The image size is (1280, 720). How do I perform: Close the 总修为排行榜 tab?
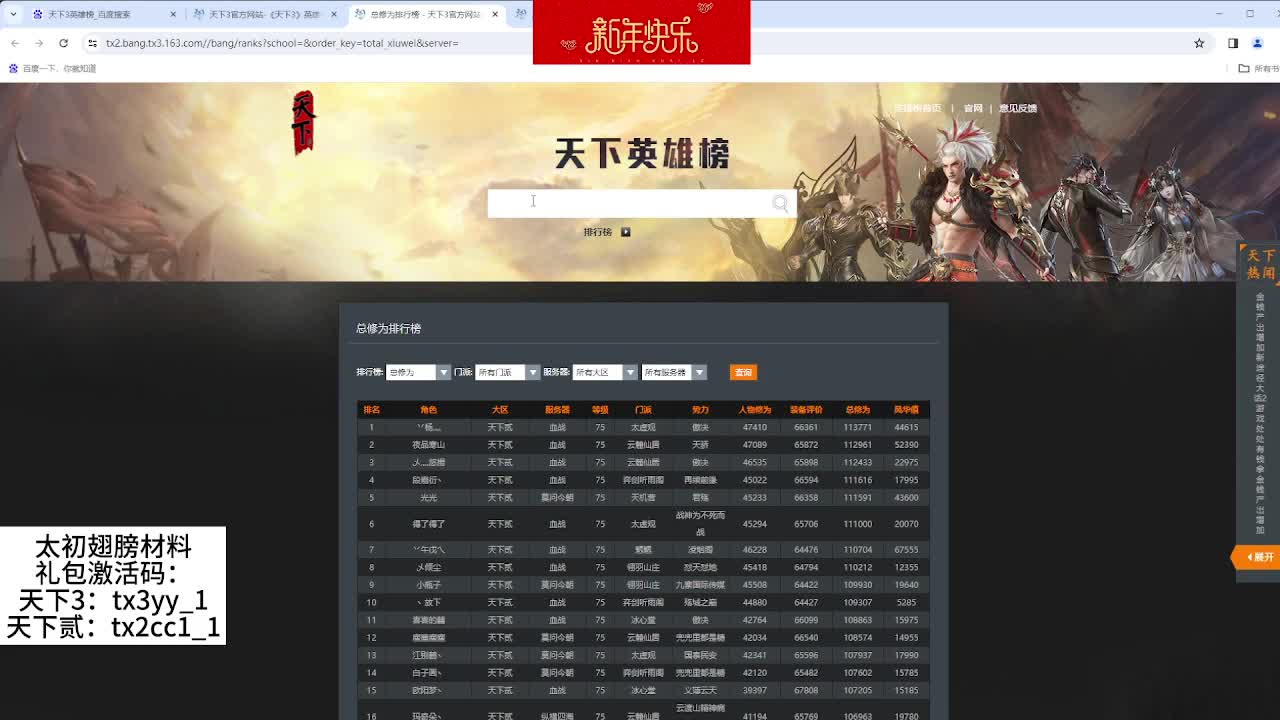tap(495, 14)
